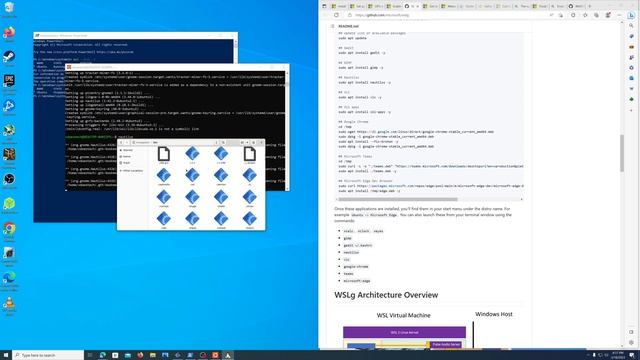Open Ubuntu icon on taskbar

click(215, 355)
